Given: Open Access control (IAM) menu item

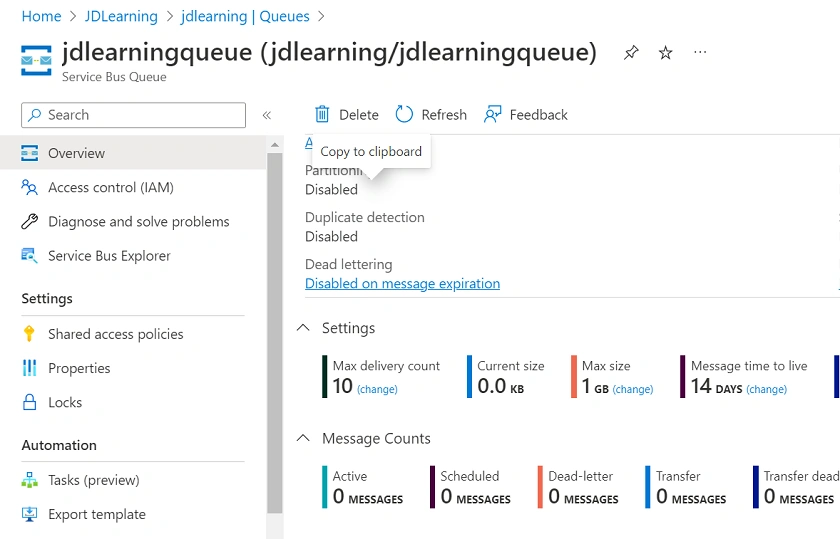Looking at the screenshot, I should coord(133,188).
